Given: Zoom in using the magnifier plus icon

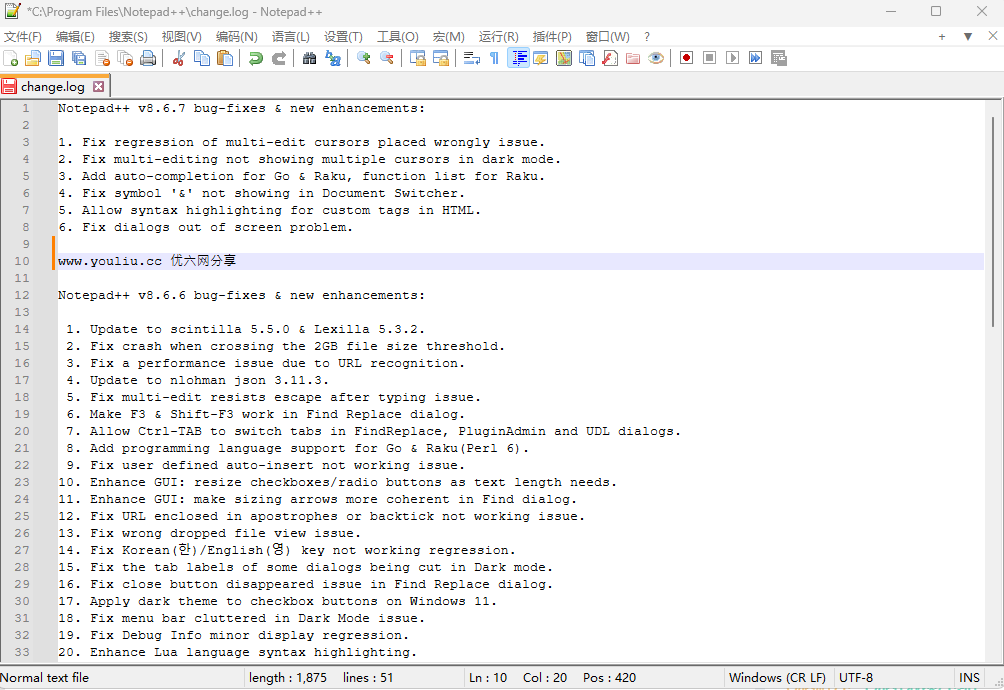Looking at the screenshot, I should tap(364, 58).
